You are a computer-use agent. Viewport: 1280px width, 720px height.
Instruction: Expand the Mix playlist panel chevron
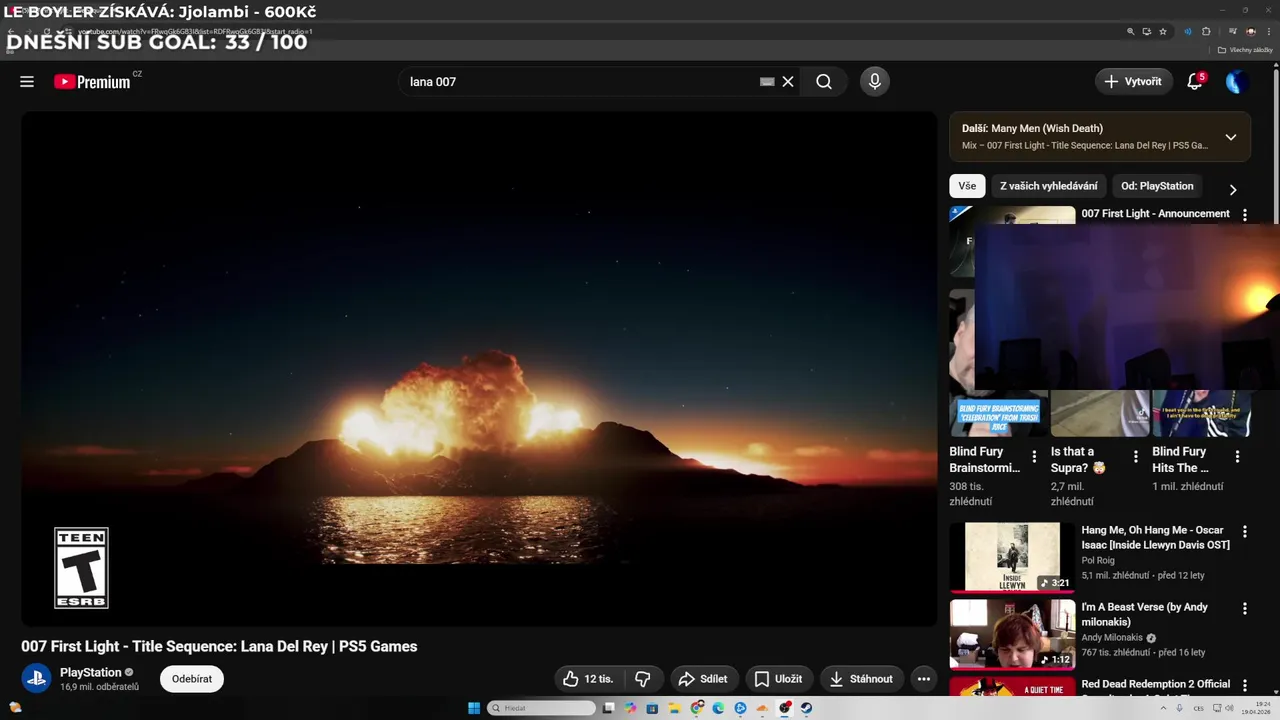(x=1231, y=137)
